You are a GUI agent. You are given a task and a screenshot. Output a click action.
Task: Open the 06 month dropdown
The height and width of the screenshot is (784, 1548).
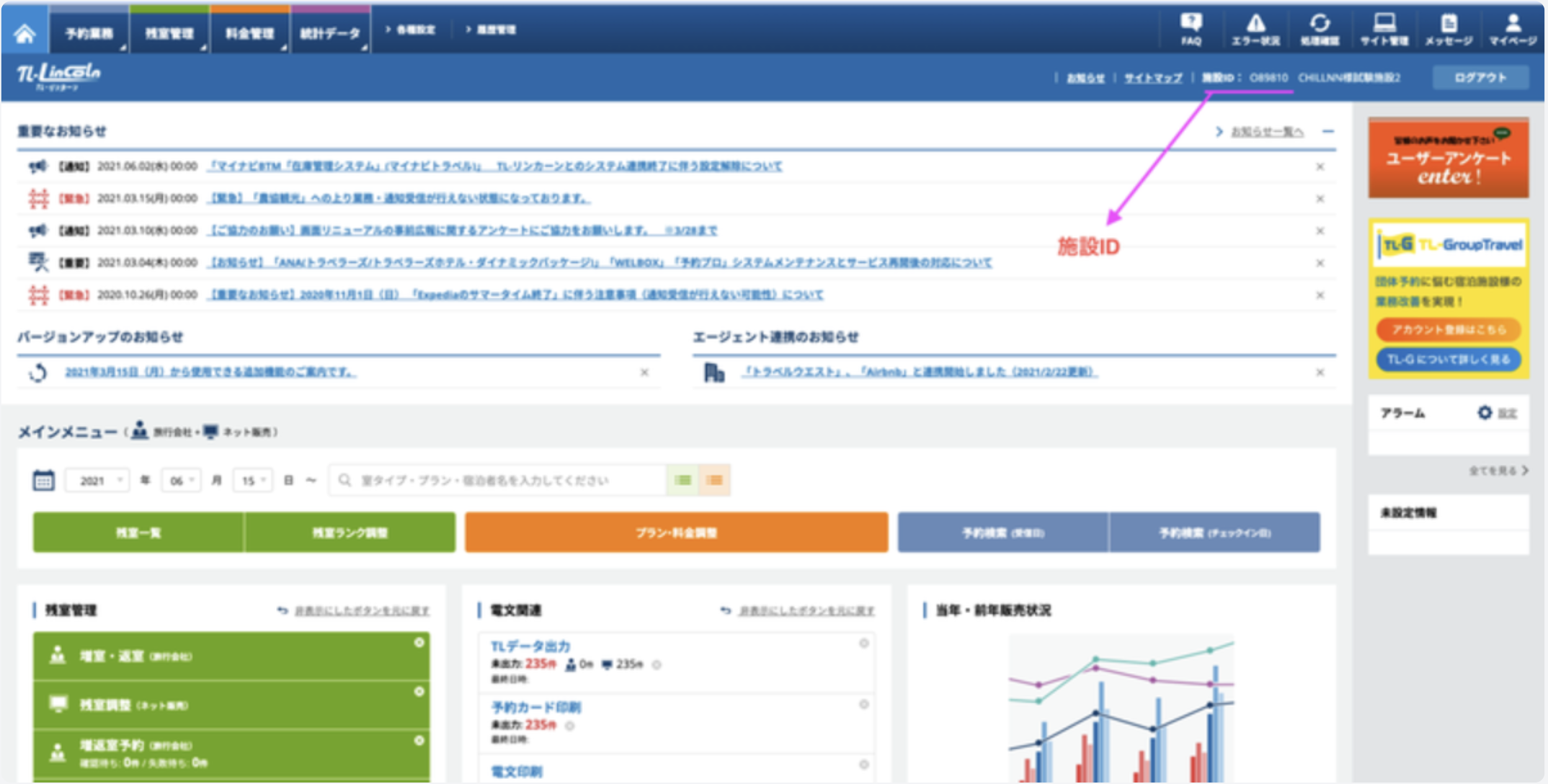pyautogui.click(x=181, y=480)
